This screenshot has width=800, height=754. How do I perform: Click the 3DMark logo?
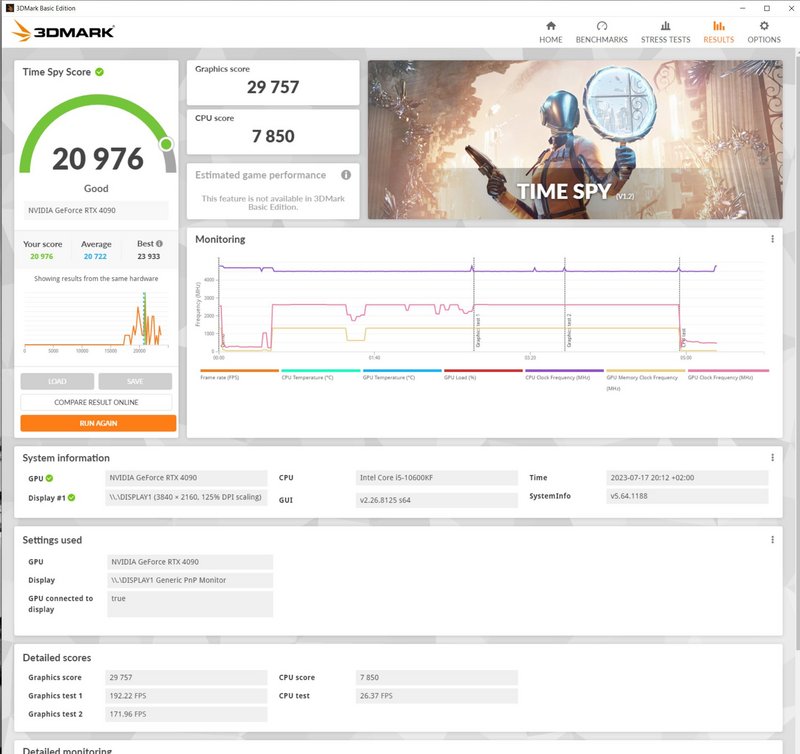(x=63, y=31)
